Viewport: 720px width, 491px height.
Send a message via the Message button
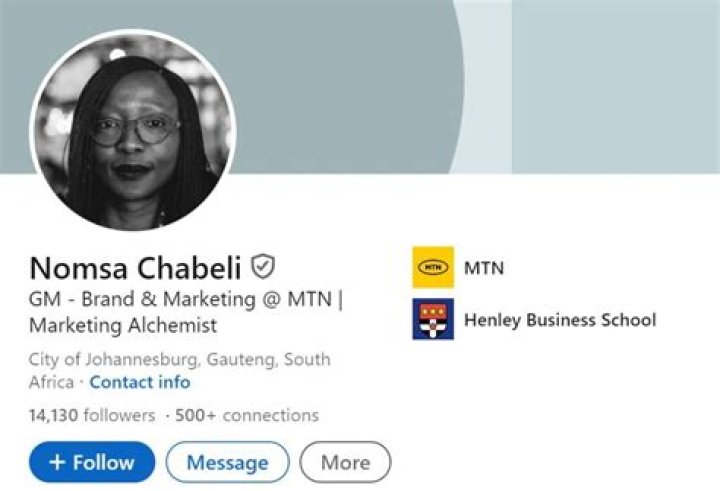[x=227, y=463]
